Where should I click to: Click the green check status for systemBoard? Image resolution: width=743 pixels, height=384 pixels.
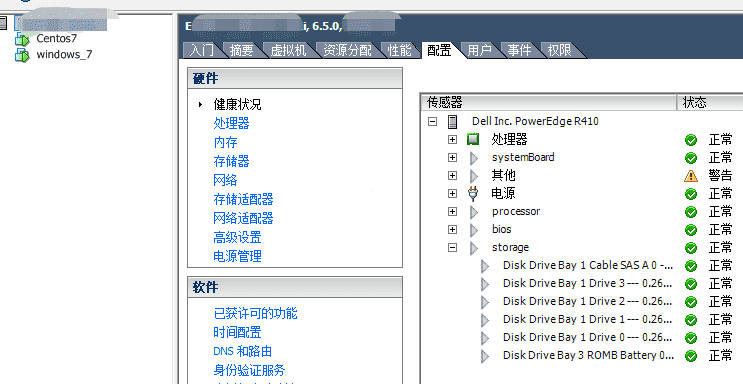click(691, 158)
